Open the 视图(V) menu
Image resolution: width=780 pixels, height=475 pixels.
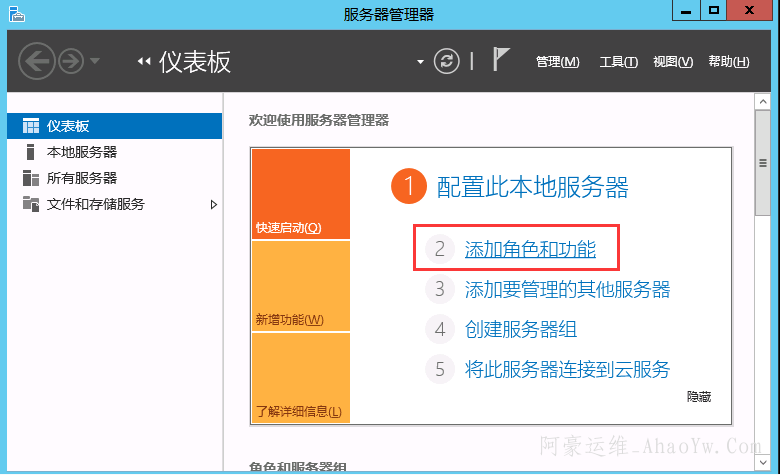click(673, 62)
